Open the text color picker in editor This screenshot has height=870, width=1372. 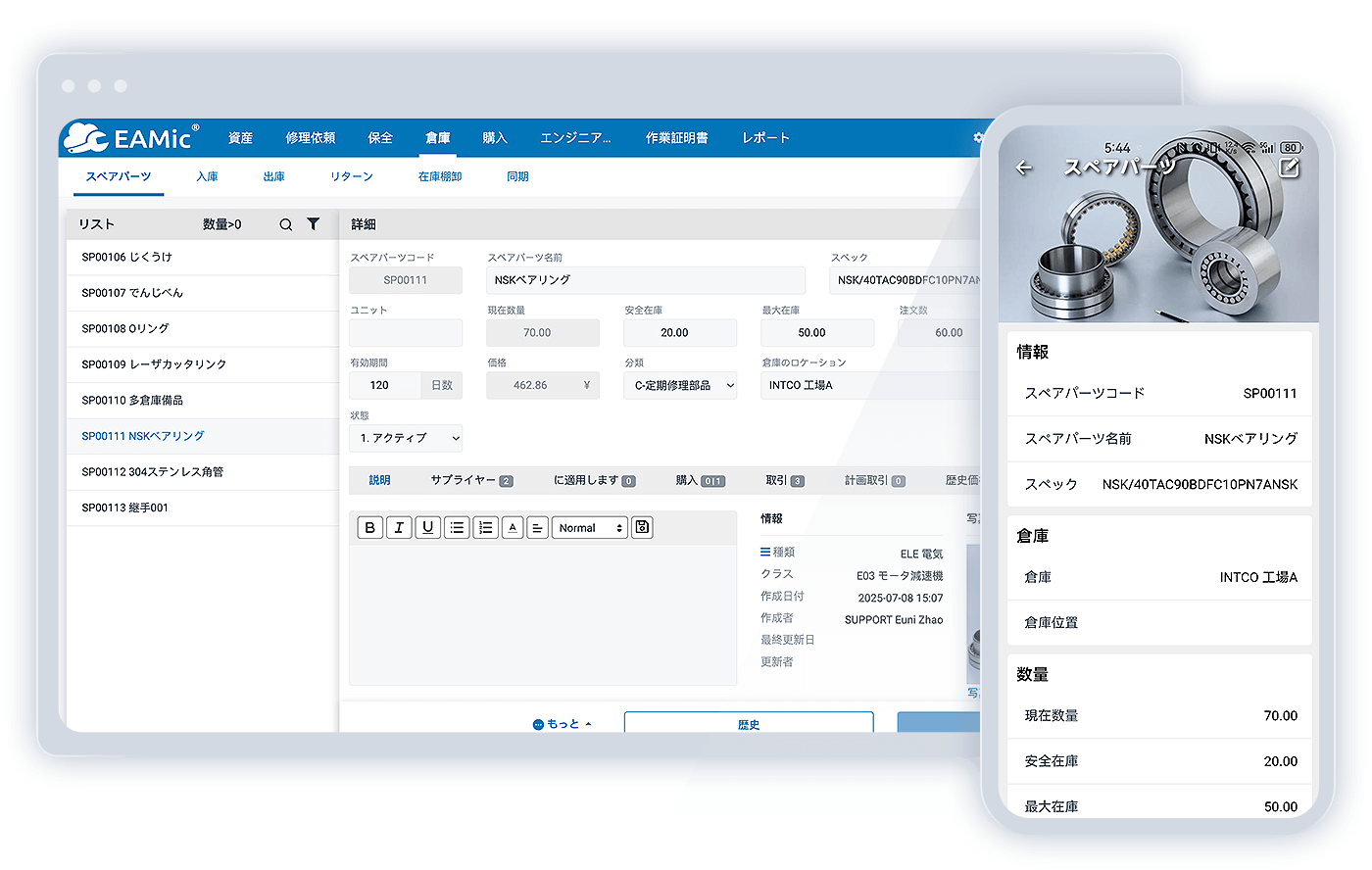[513, 528]
